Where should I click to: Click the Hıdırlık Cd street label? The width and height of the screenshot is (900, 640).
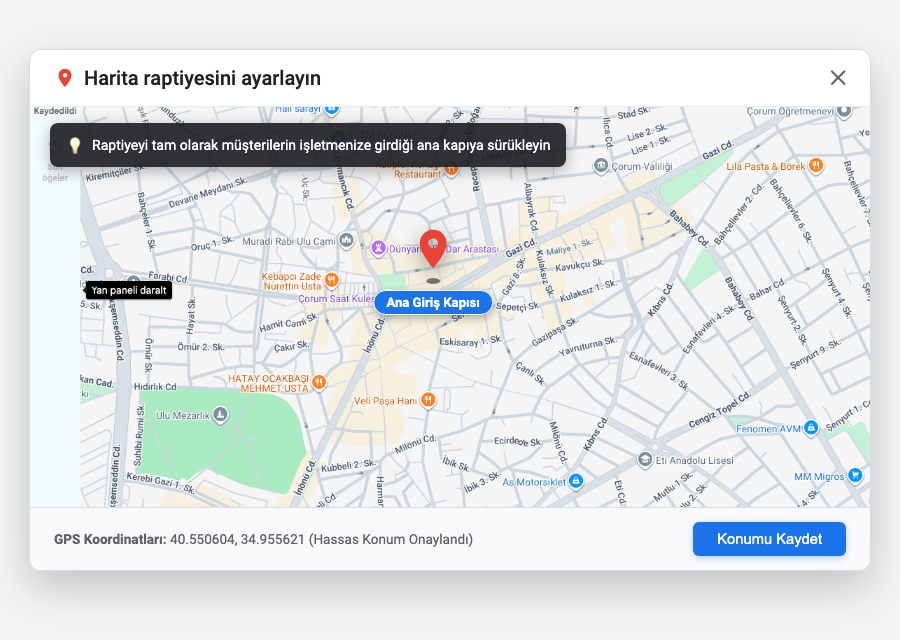click(x=155, y=387)
